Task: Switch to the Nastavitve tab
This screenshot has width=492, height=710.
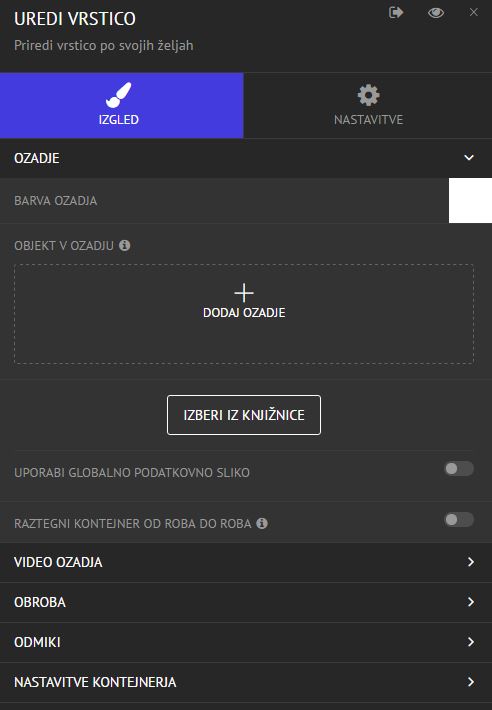Action: coord(368,106)
